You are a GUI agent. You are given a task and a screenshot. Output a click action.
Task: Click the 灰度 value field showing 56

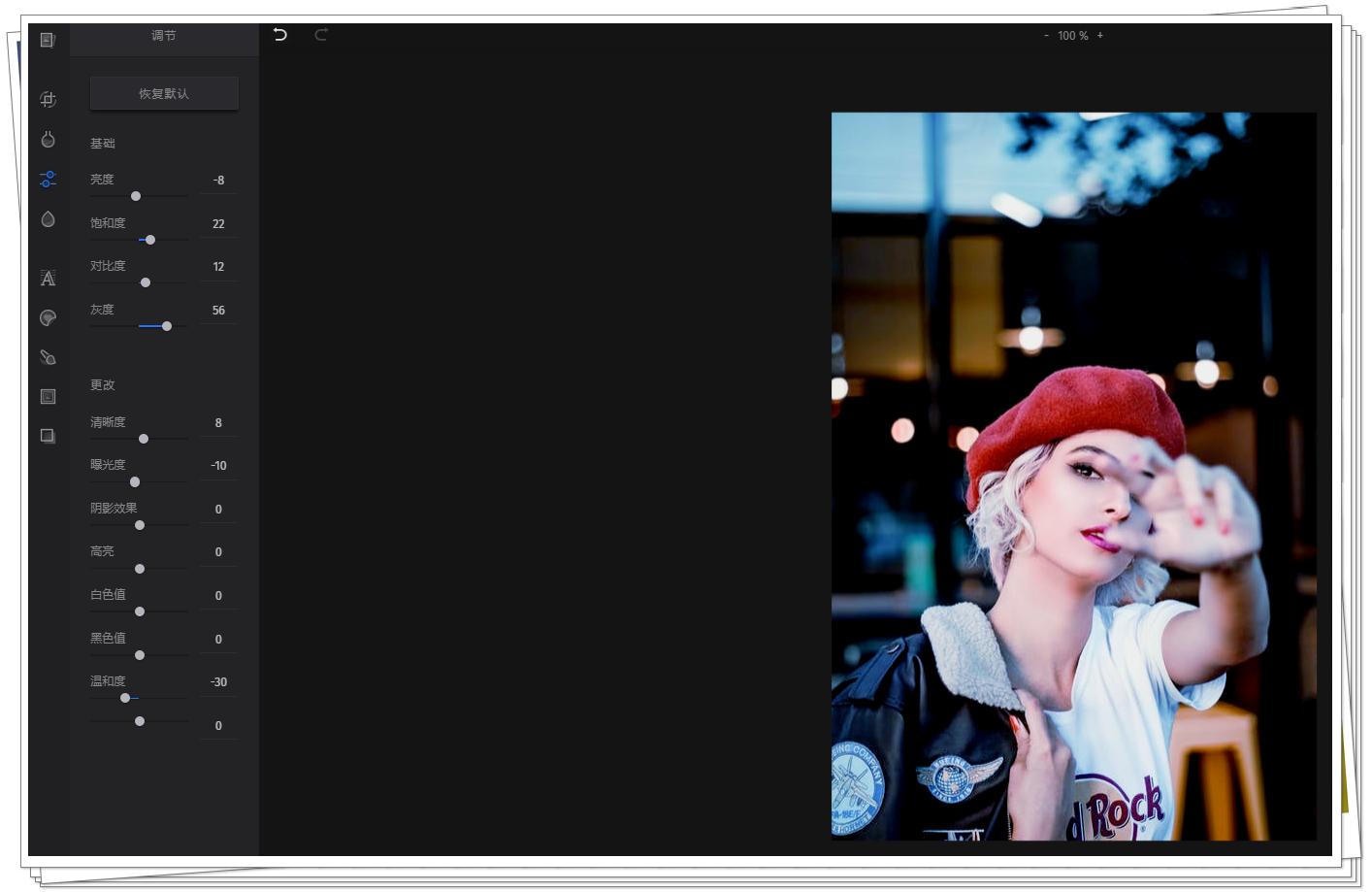218,311
